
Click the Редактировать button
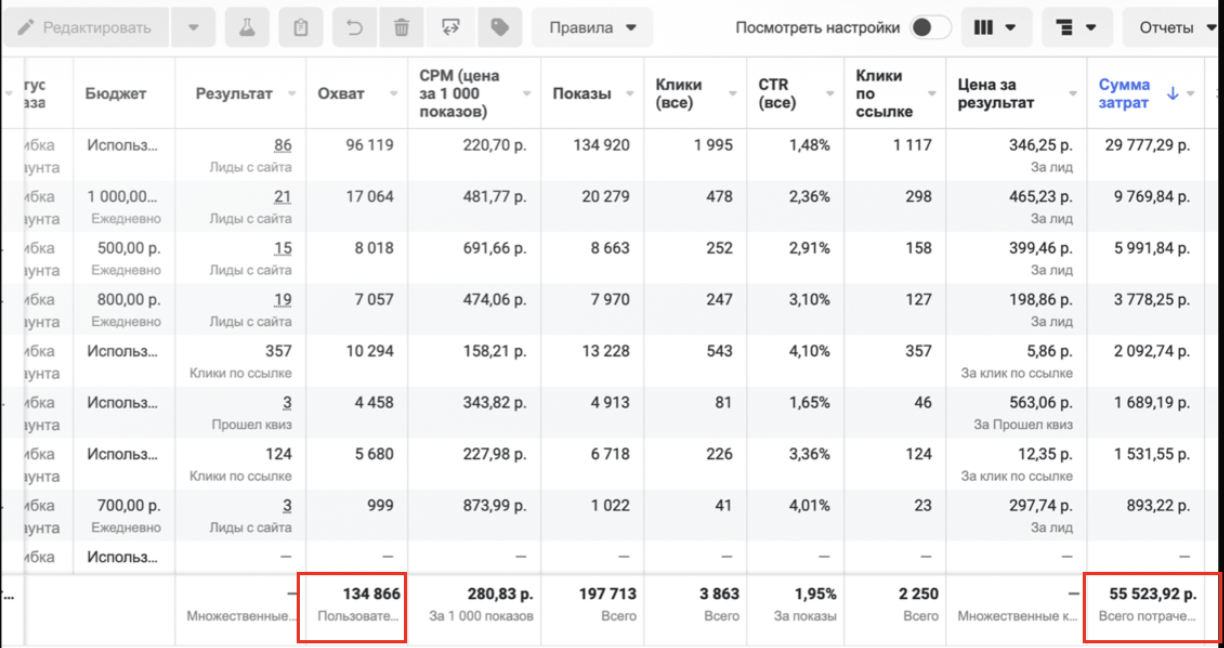point(85,28)
